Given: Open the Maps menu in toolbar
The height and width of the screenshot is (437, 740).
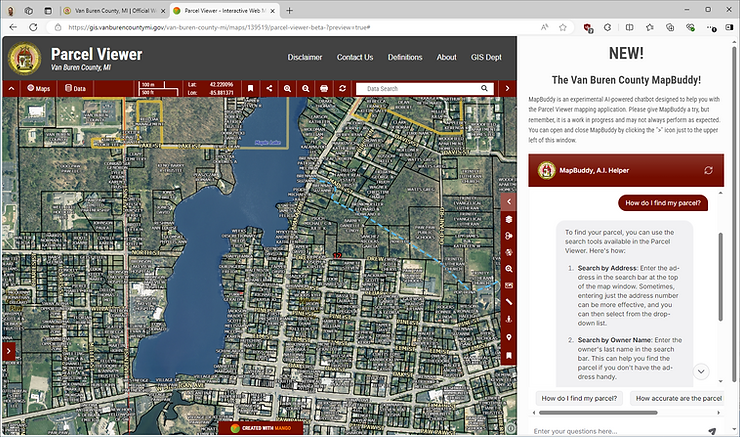Looking at the screenshot, I should [39, 88].
